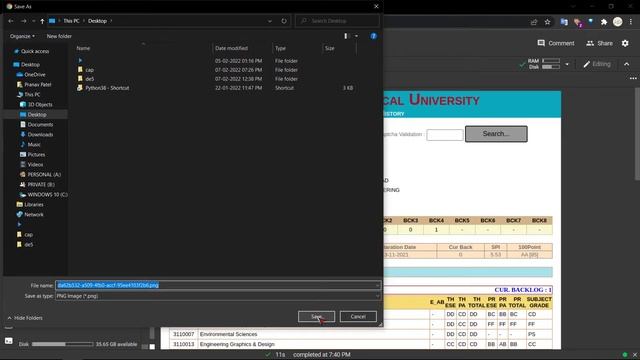Viewport: 640px width, 360px height.
Task: Select the cap folder in file list
Action: 89,70
